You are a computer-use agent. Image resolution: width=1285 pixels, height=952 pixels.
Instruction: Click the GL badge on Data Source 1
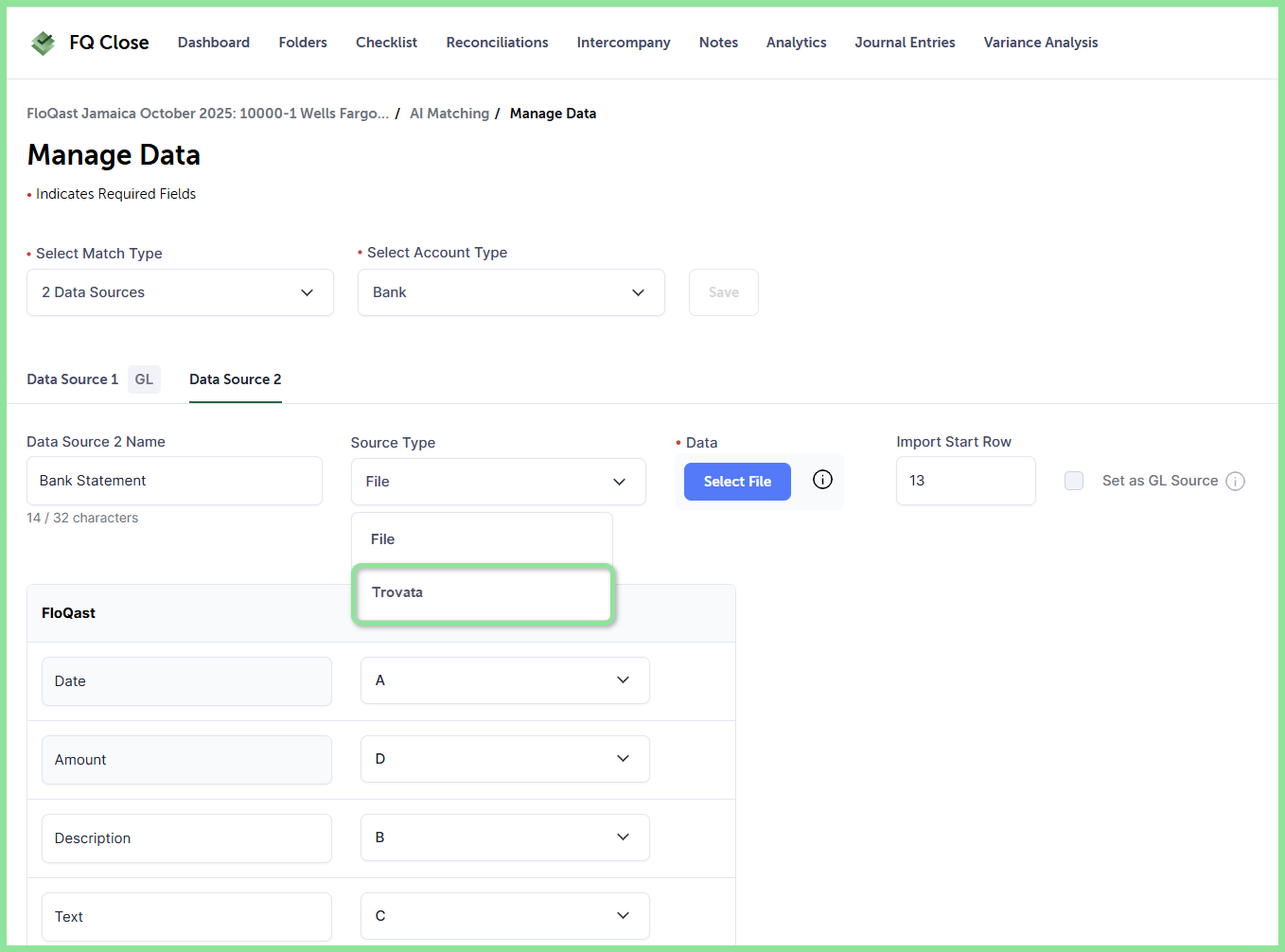144,379
